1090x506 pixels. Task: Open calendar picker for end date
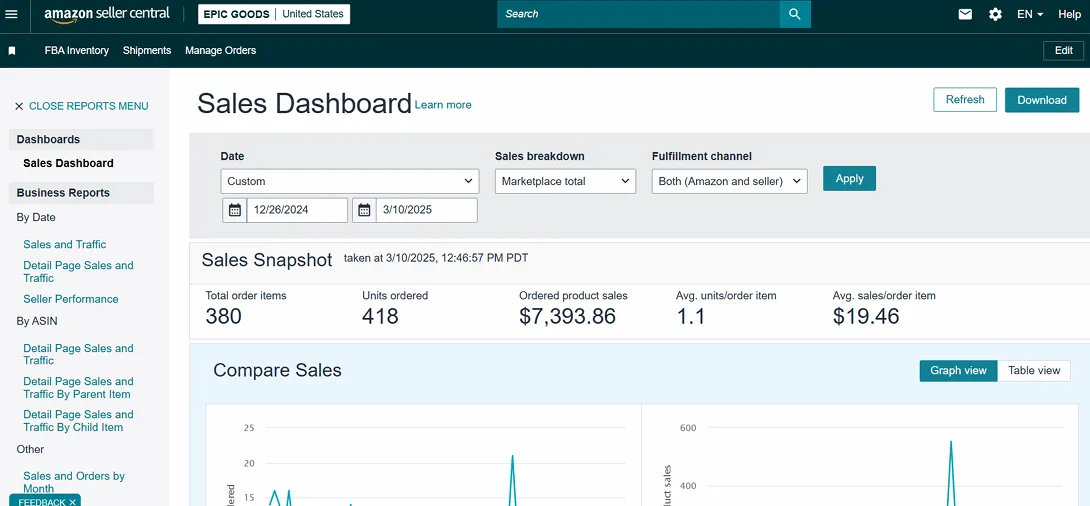coord(364,210)
